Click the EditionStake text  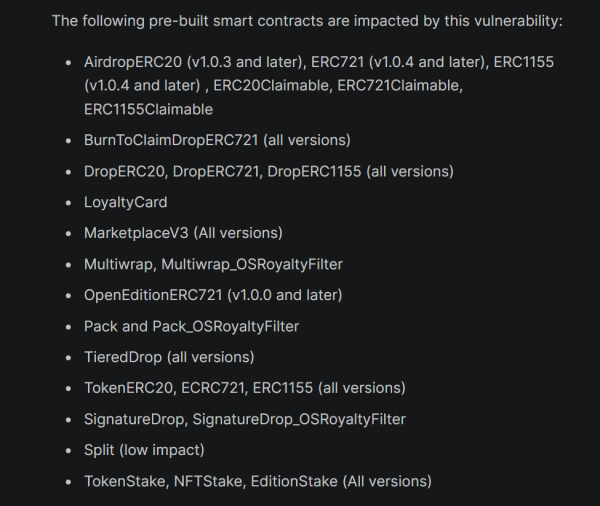[x=292, y=481]
